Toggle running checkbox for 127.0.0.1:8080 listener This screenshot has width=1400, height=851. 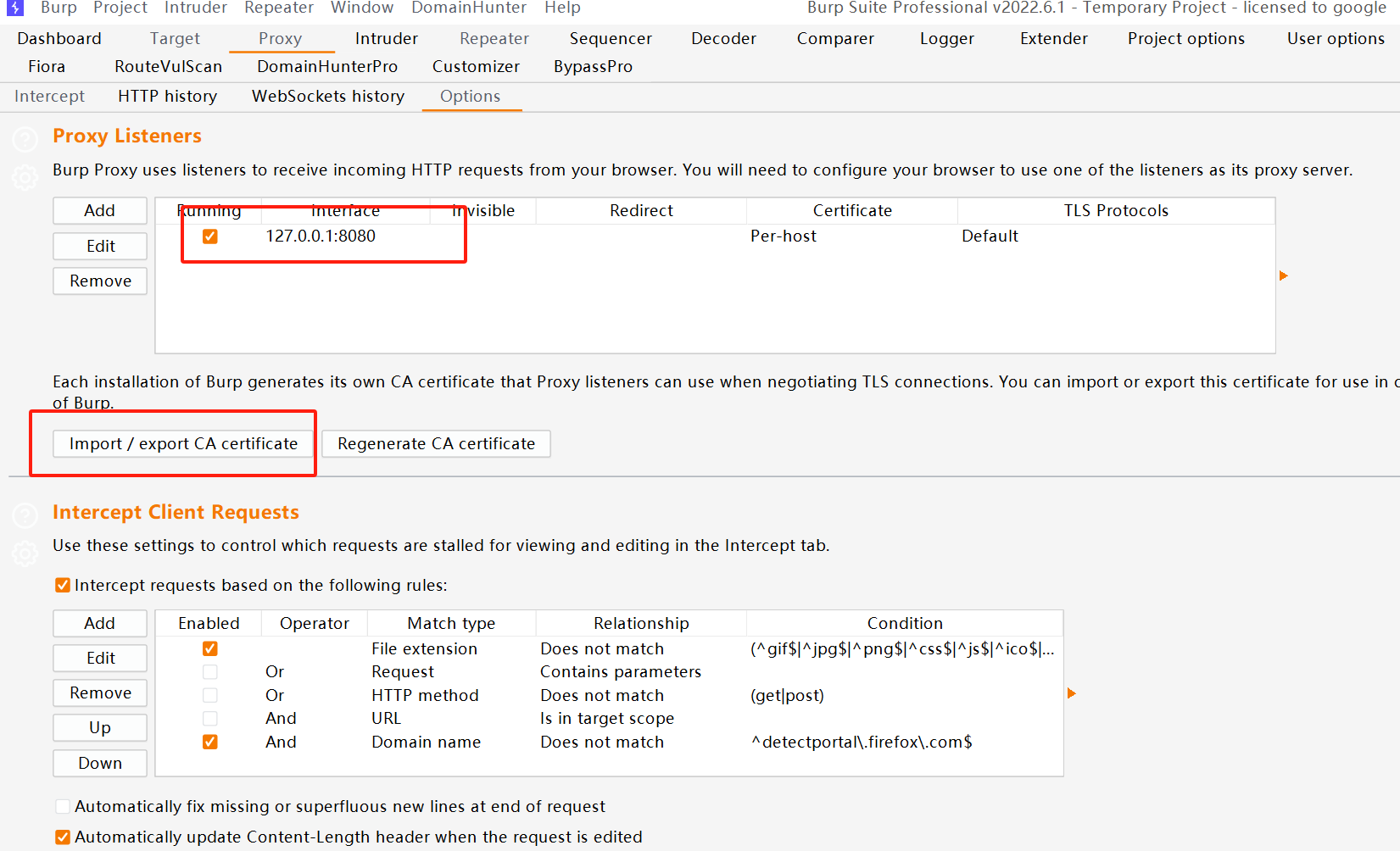(210, 236)
